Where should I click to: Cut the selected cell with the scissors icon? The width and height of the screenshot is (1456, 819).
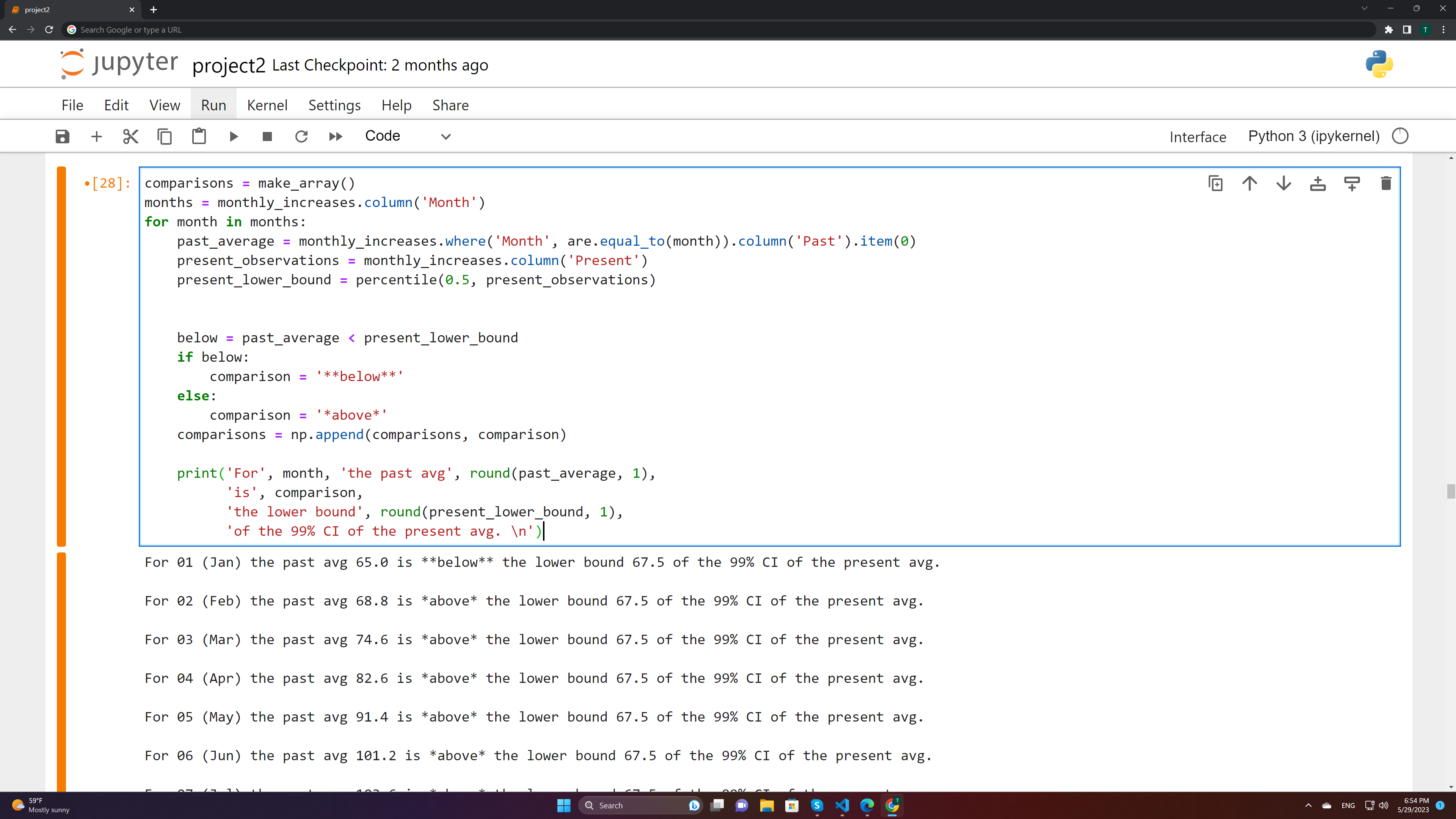(x=130, y=136)
